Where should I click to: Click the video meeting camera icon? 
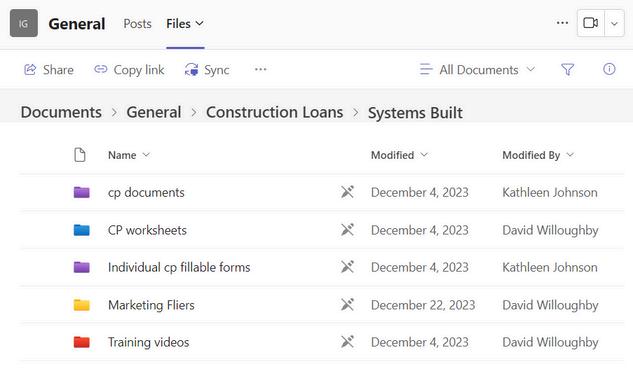click(591, 23)
